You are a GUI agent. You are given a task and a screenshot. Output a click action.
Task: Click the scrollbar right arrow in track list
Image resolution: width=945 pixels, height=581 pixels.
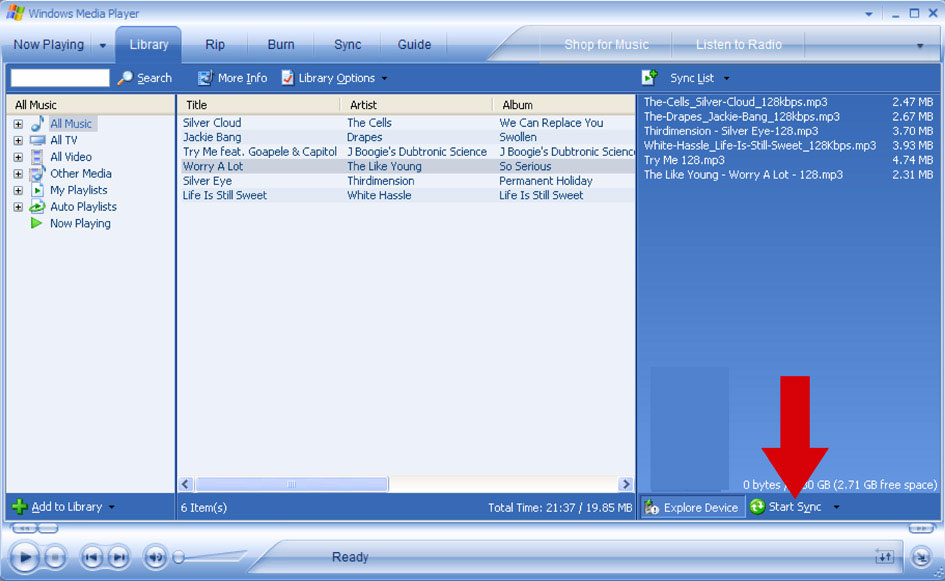(x=626, y=484)
